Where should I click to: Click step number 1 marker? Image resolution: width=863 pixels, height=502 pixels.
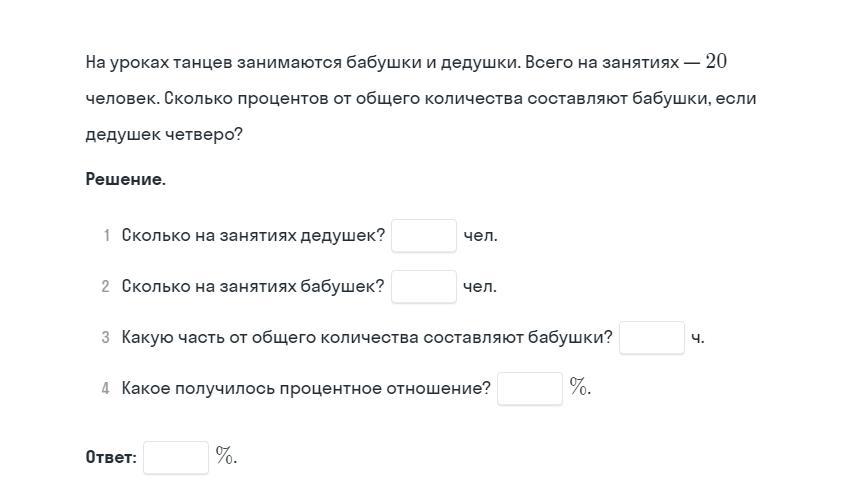pos(106,236)
